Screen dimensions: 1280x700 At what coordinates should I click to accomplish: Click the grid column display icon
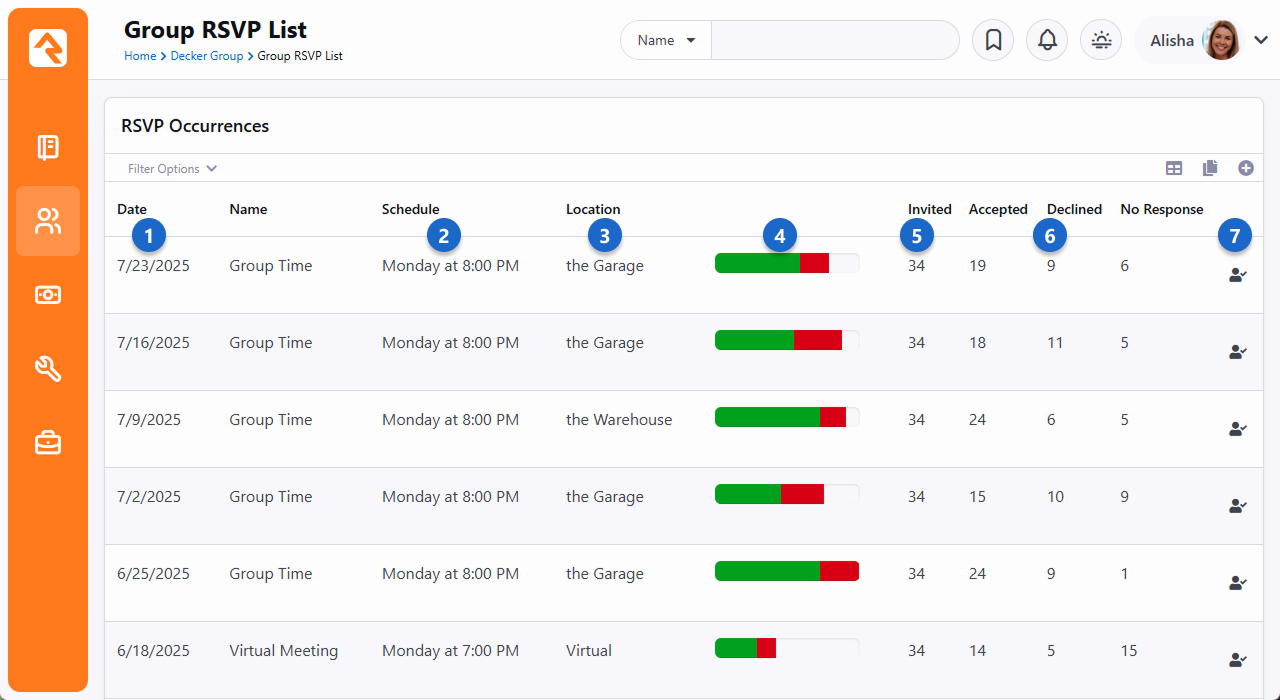[1174, 168]
